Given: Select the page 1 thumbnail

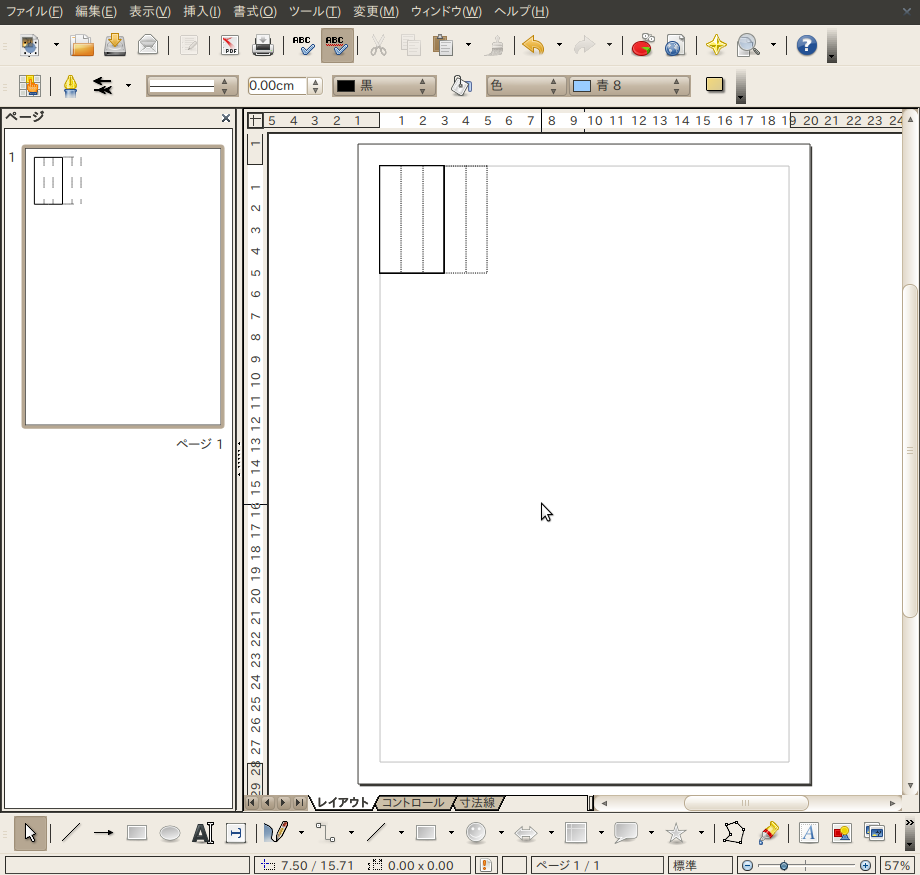Looking at the screenshot, I should pos(123,286).
